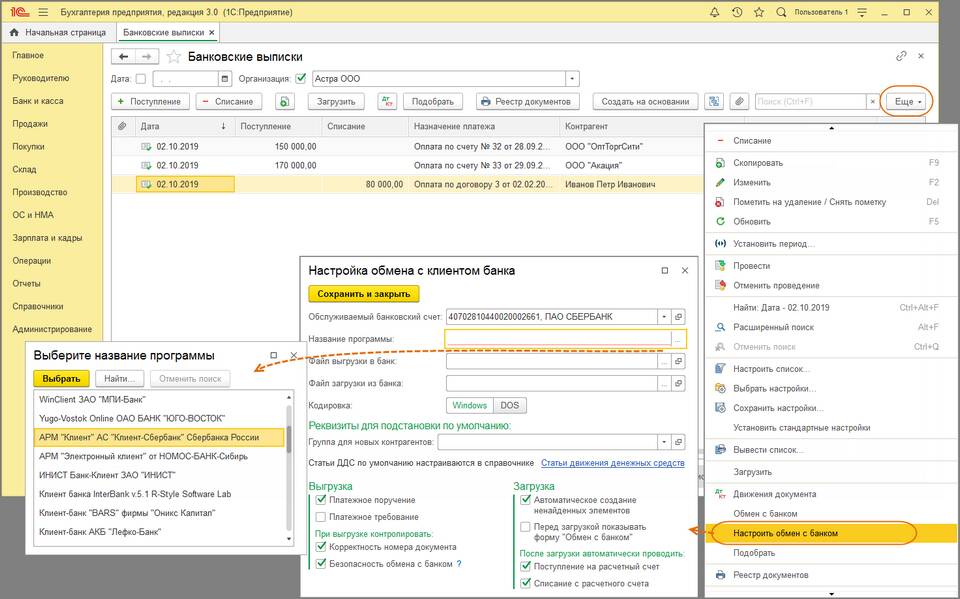Image resolution: width=960 pixels, height=599 pixels.
Task: Open the Еще dropdown button
Action: click(x=907, y=102)
